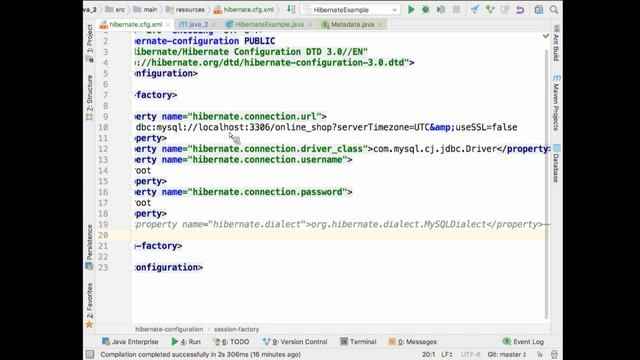Click the lock read-only status icon
This screenshot has width=640, height=360.
(x=540, y=354)
